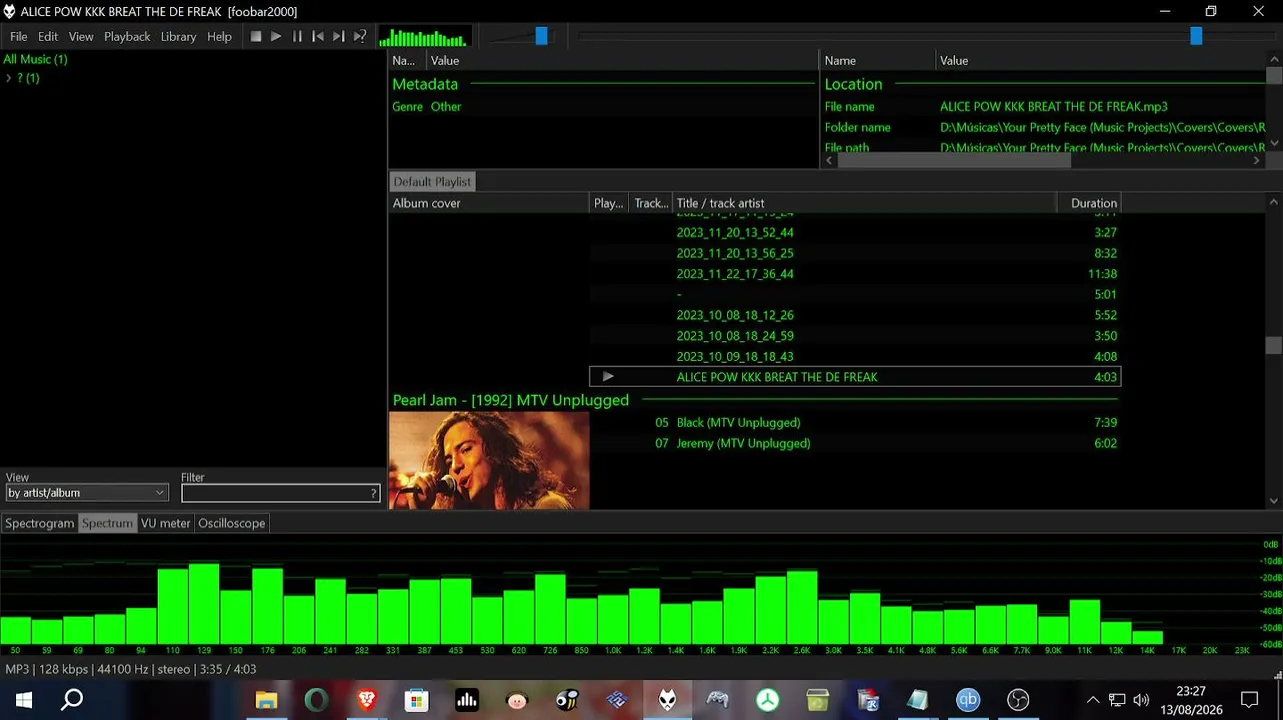Click the seek bar position handle

(1196, 36)
